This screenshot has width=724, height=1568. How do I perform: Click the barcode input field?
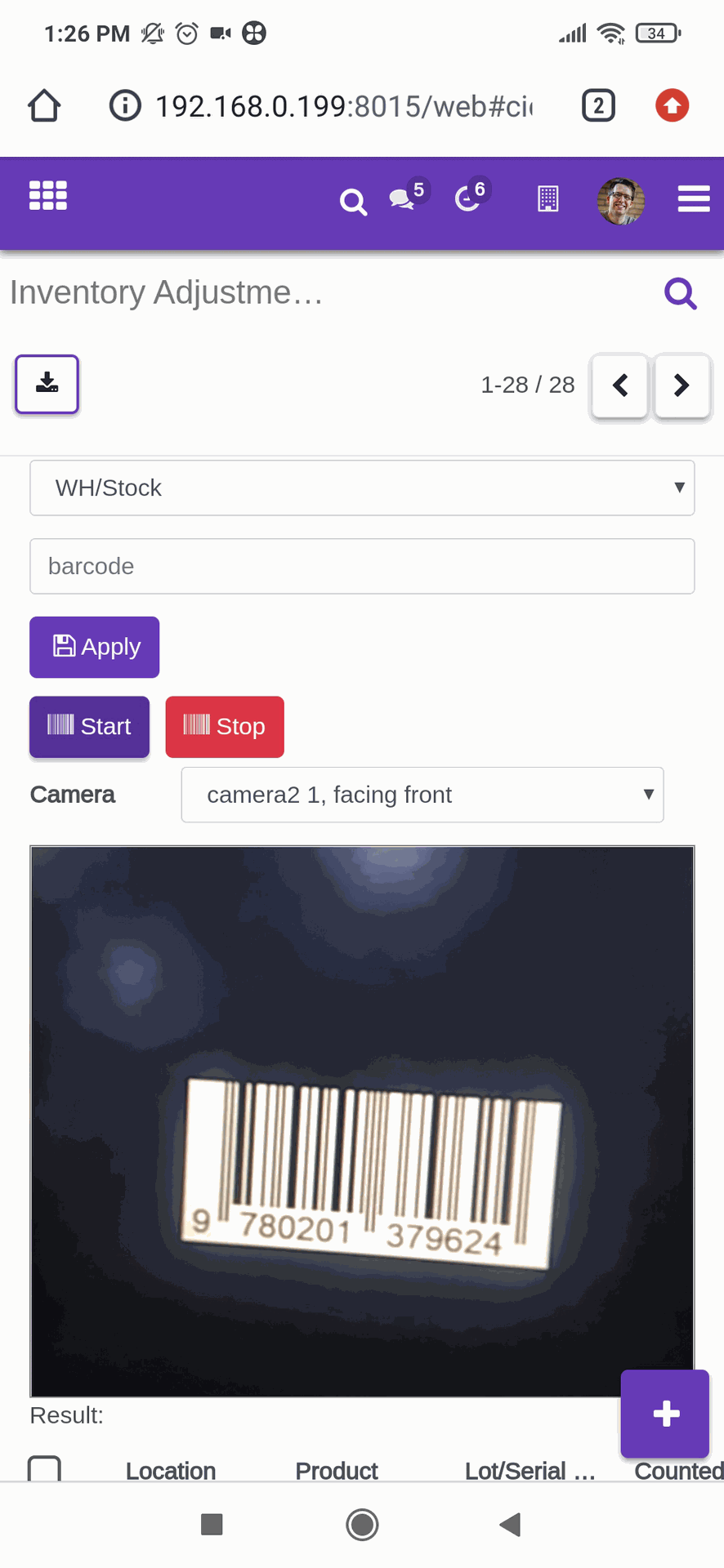click(362, 566)
